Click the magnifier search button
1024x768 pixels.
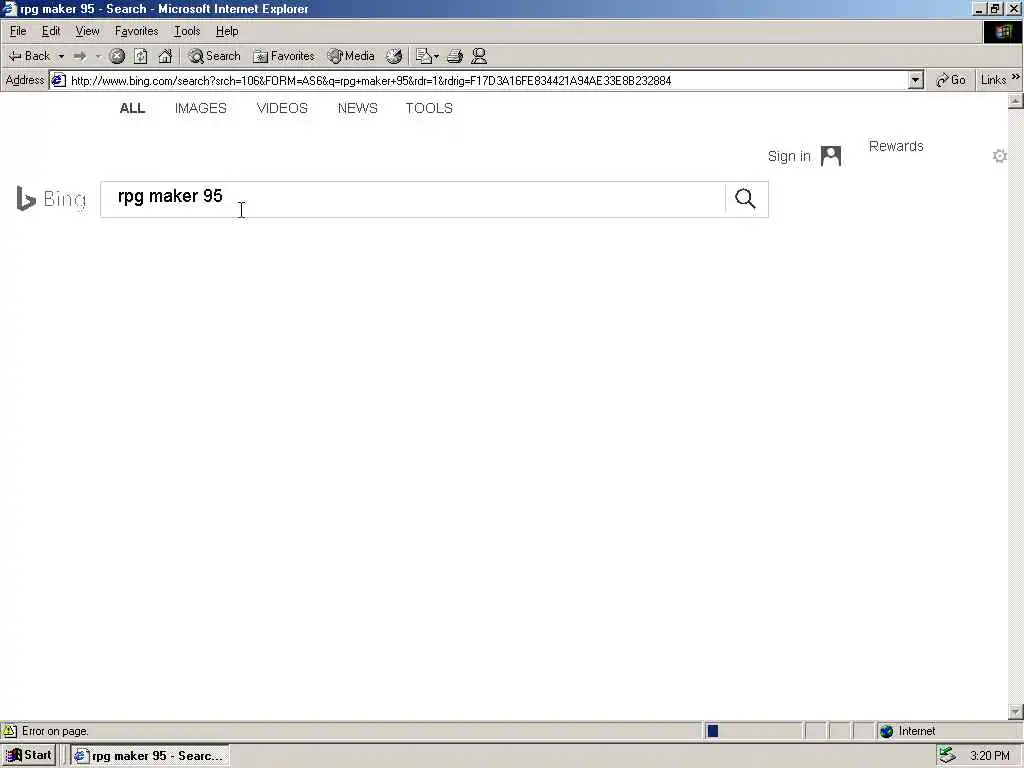click(x=745, y=199)
